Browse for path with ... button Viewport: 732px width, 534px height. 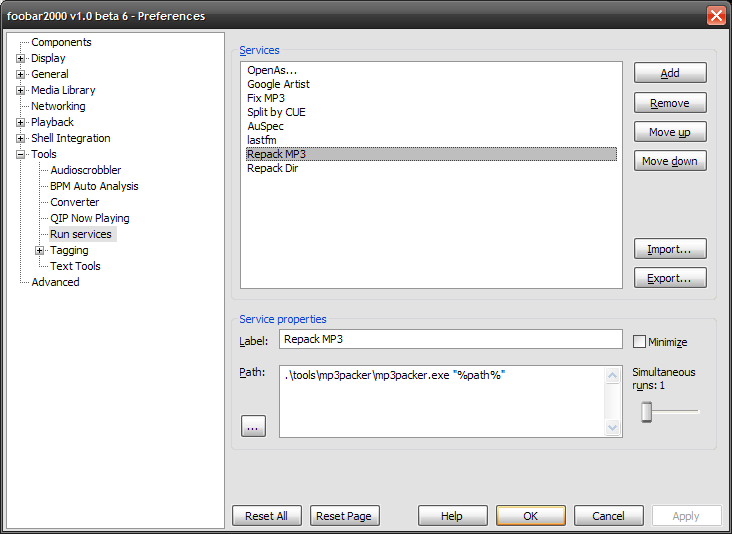coord(253,426)
